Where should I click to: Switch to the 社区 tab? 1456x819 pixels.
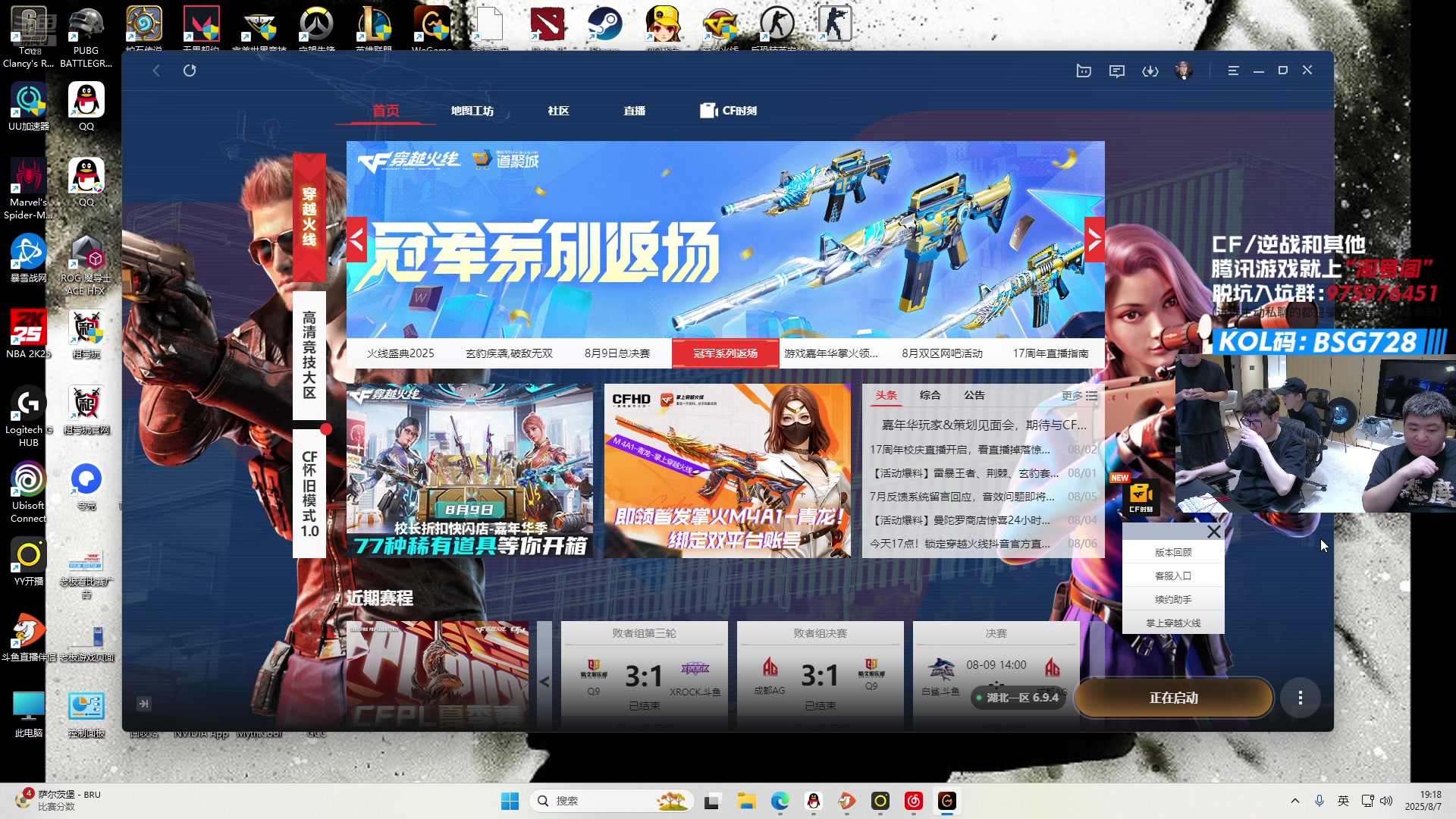[559, 111]
